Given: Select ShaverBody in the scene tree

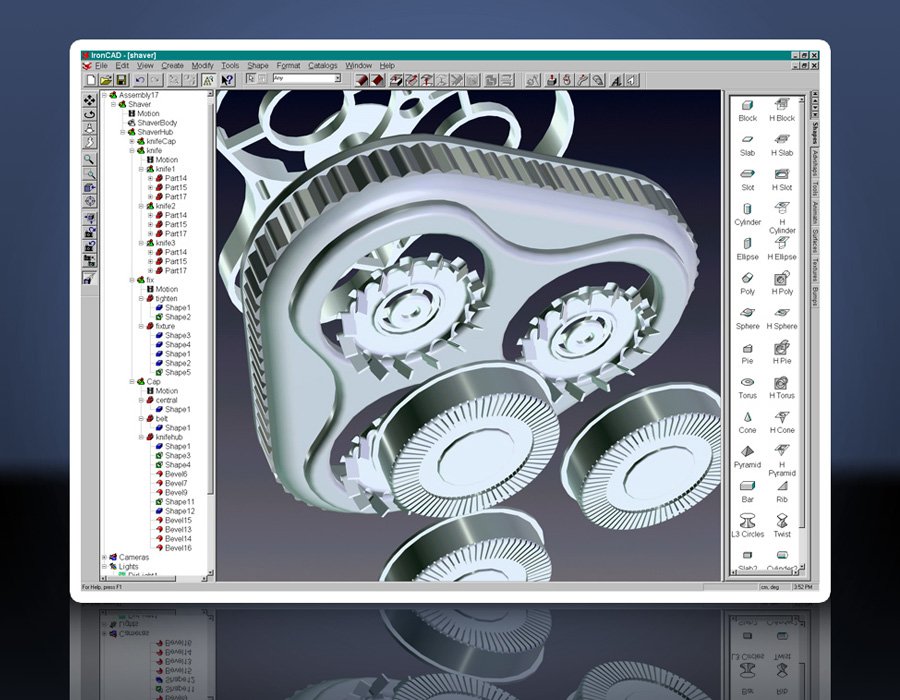Looking at the screenshot, I should (x=157, y=123).
